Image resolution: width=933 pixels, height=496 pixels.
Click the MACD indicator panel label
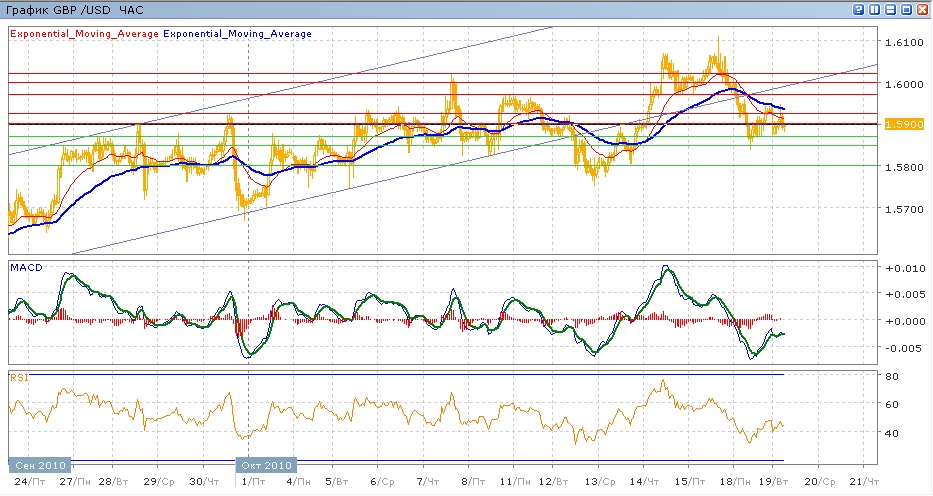(x=24, y=268)
